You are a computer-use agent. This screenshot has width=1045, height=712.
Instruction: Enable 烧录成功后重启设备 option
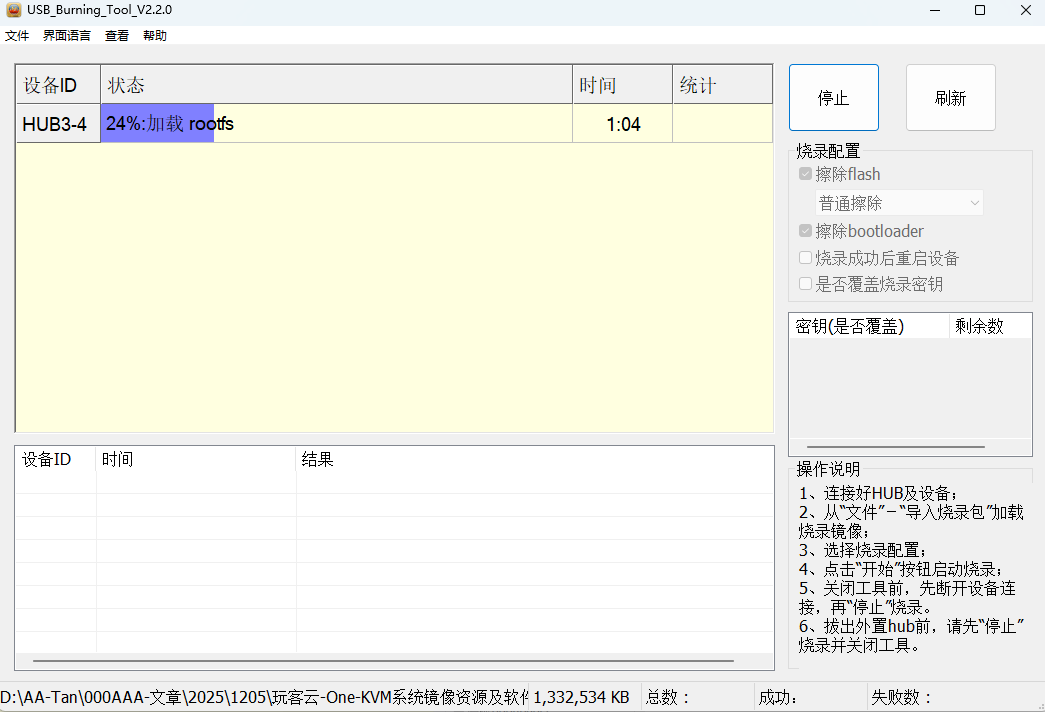[805, 257]
